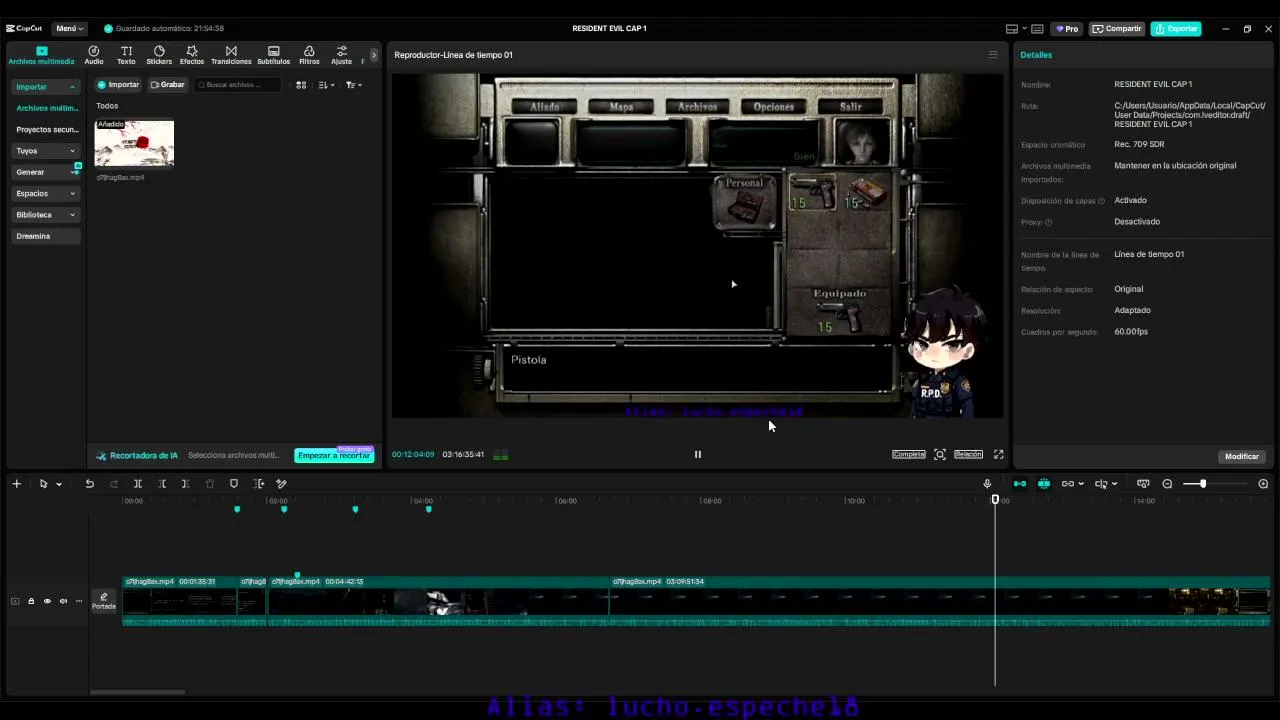Hide the main video track
This screenshot has height=720, width=1280.
47,601
